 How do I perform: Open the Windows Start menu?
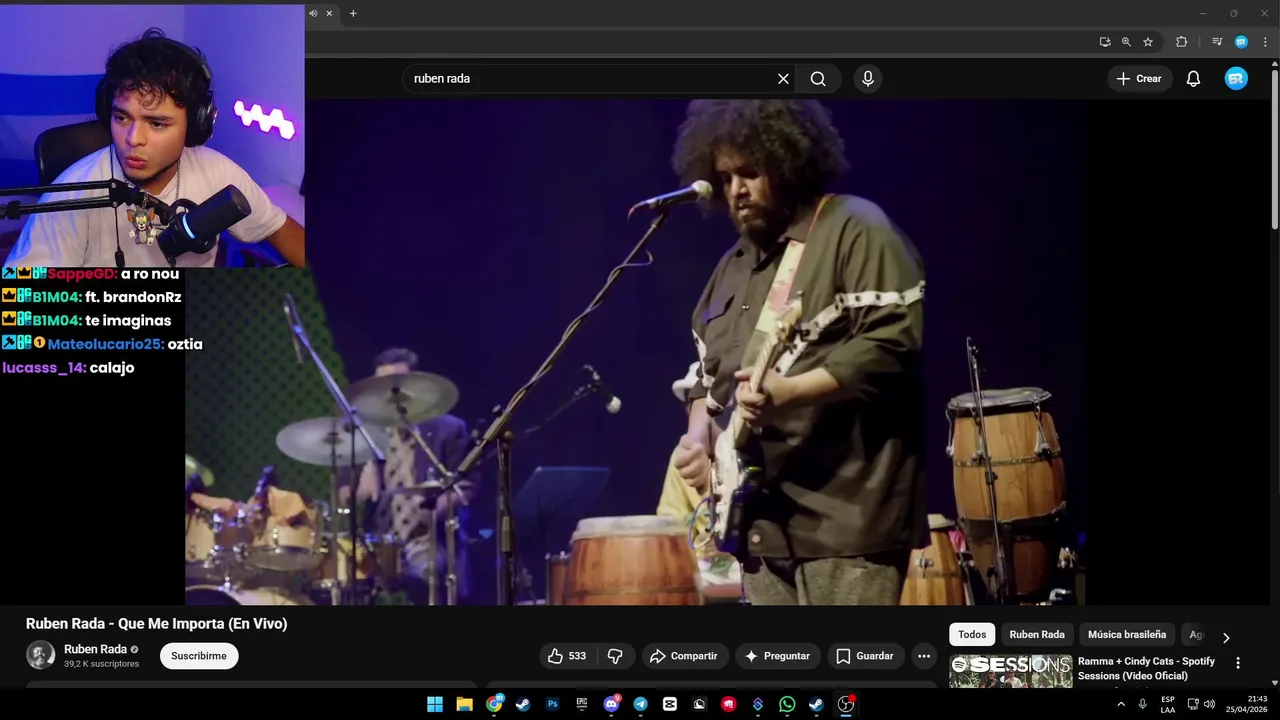coord(435,704)
